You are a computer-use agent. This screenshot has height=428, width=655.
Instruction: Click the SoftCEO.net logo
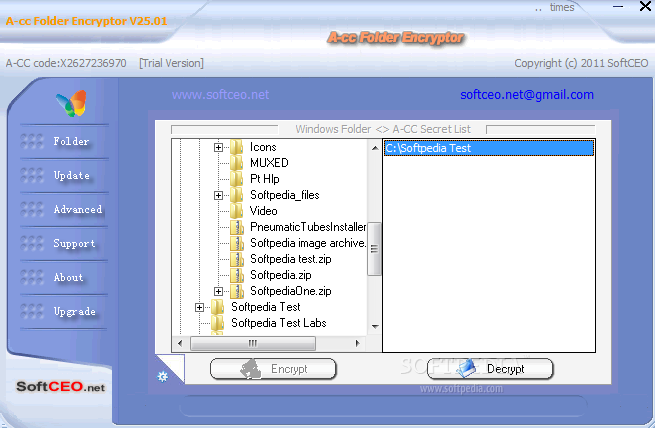(x=60, y=387)
